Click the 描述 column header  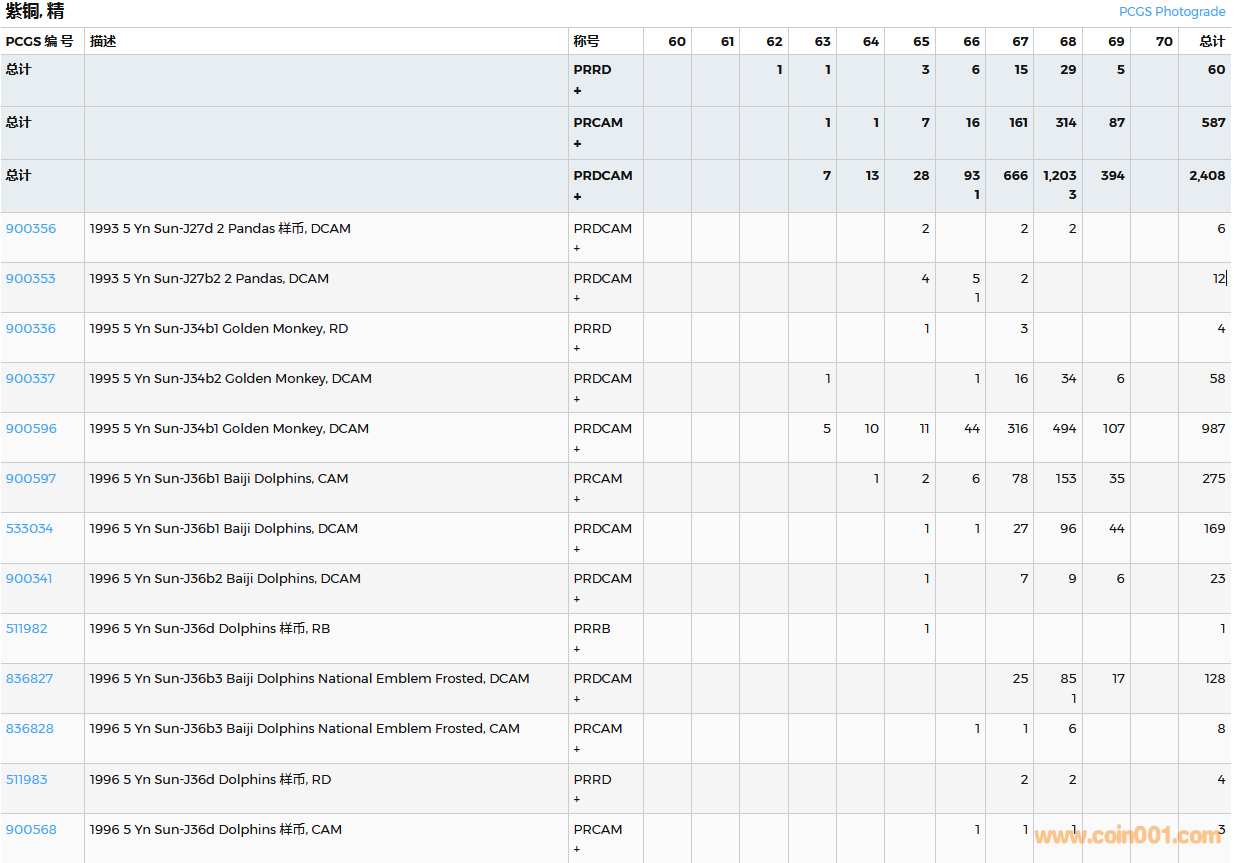[103, 42]
